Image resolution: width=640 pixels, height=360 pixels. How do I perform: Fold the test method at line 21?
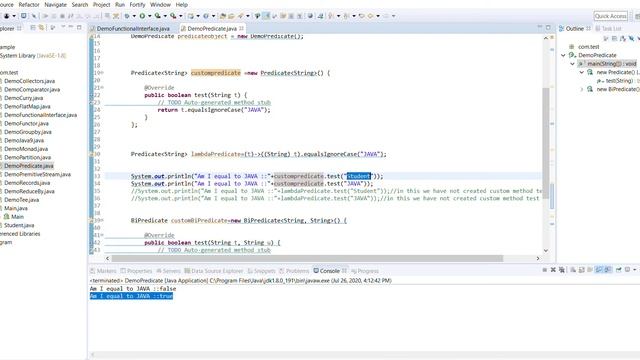[102, 87]
